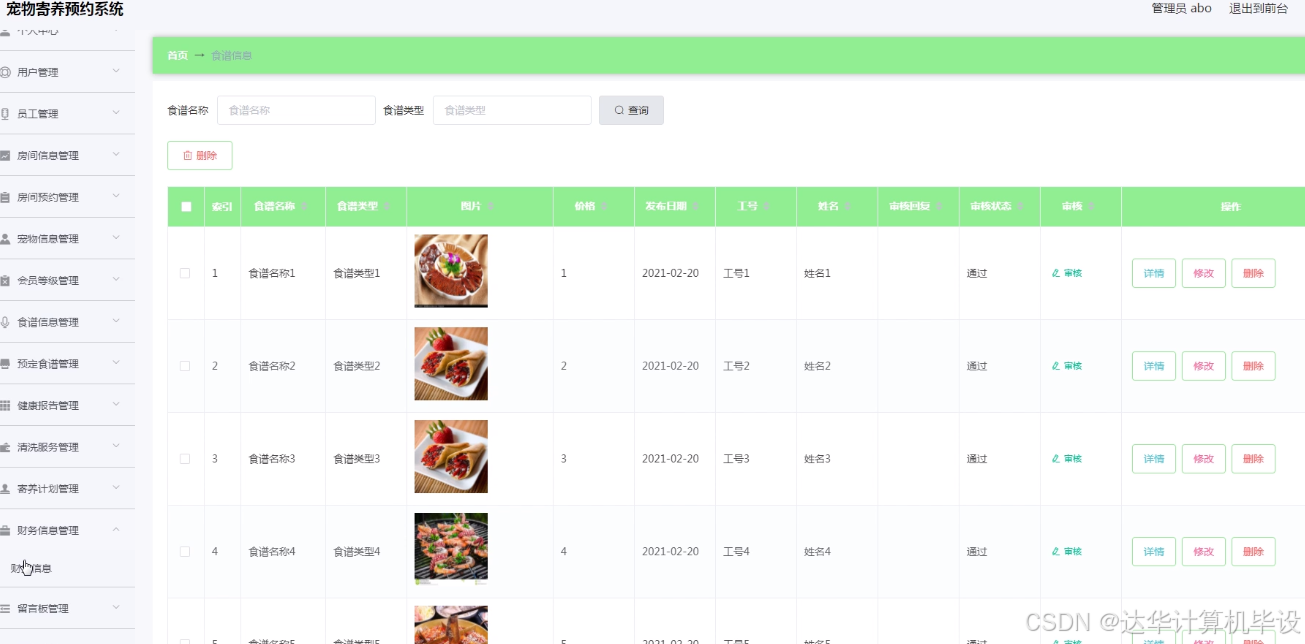Sort table by the 发布日期 column arrows
The width and height of the screenshot is (1305, 644).
click(695, 206)
